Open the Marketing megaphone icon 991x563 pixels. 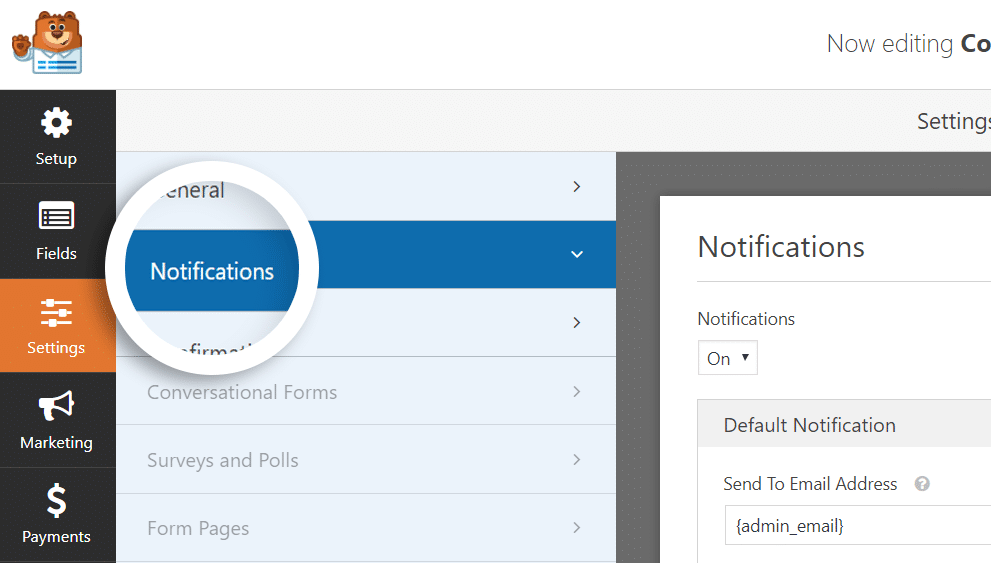(x=56, y=406)
